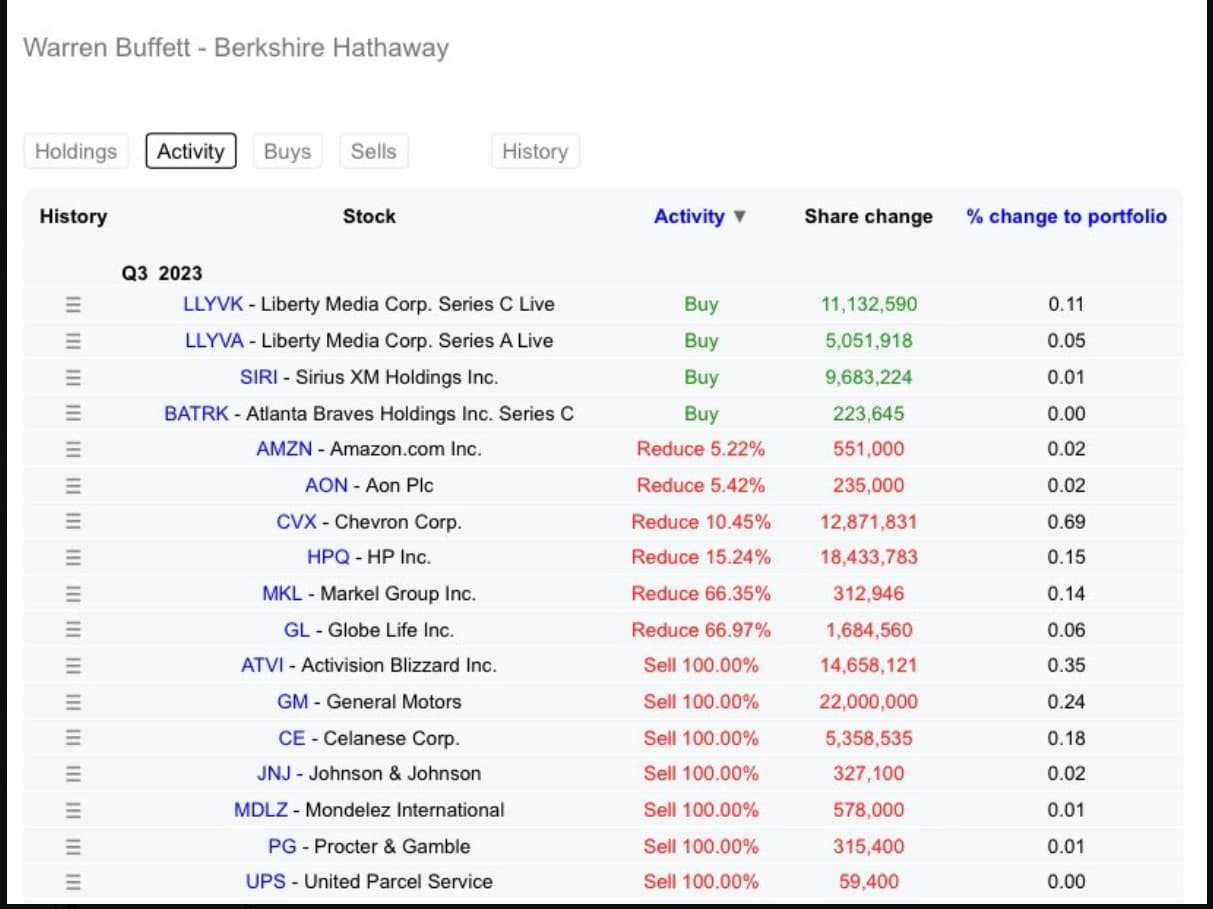Open history icon for JNJ row
Image resolution: width=1213 pixels, height=909 pixels.
(x=73, y=774)
